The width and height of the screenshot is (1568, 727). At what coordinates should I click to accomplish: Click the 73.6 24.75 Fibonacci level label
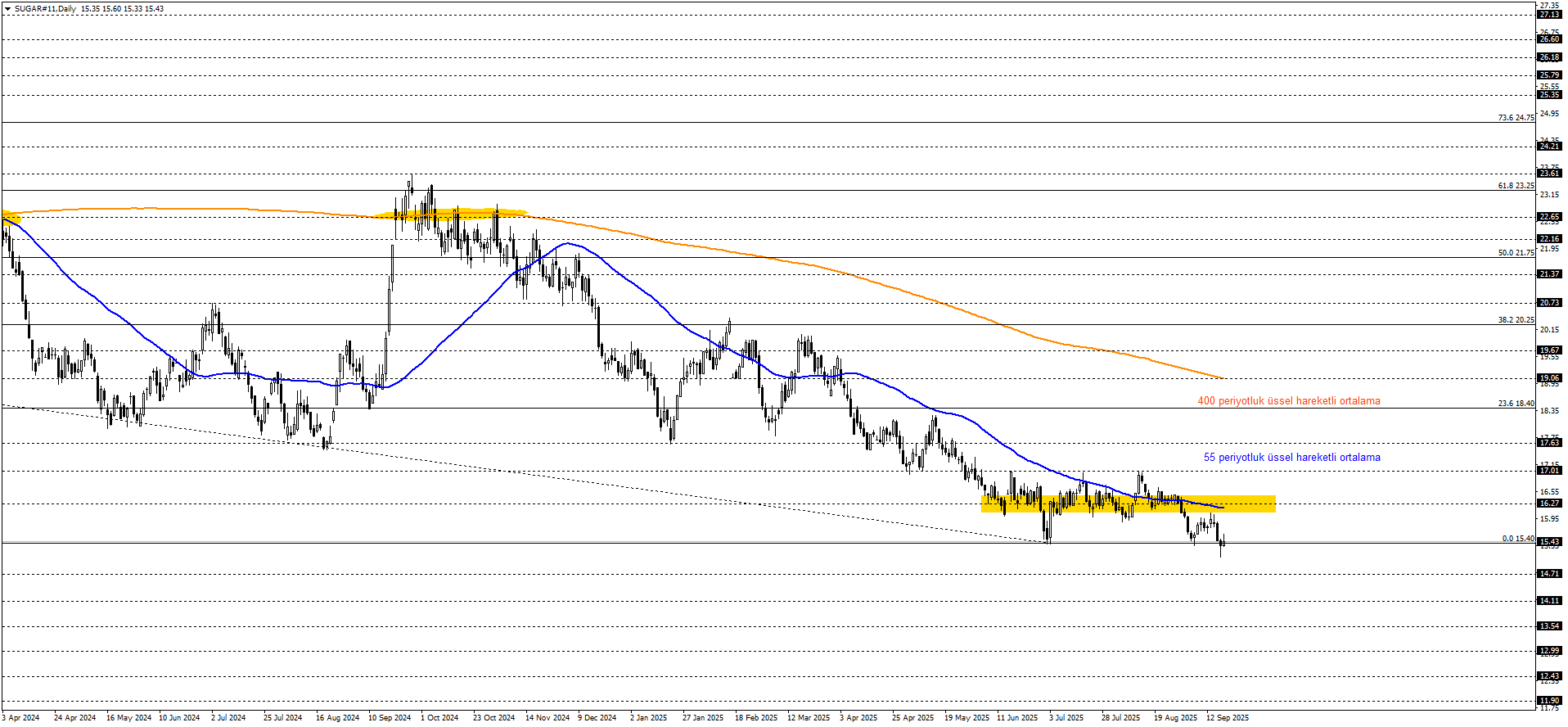pos(1516,118)
